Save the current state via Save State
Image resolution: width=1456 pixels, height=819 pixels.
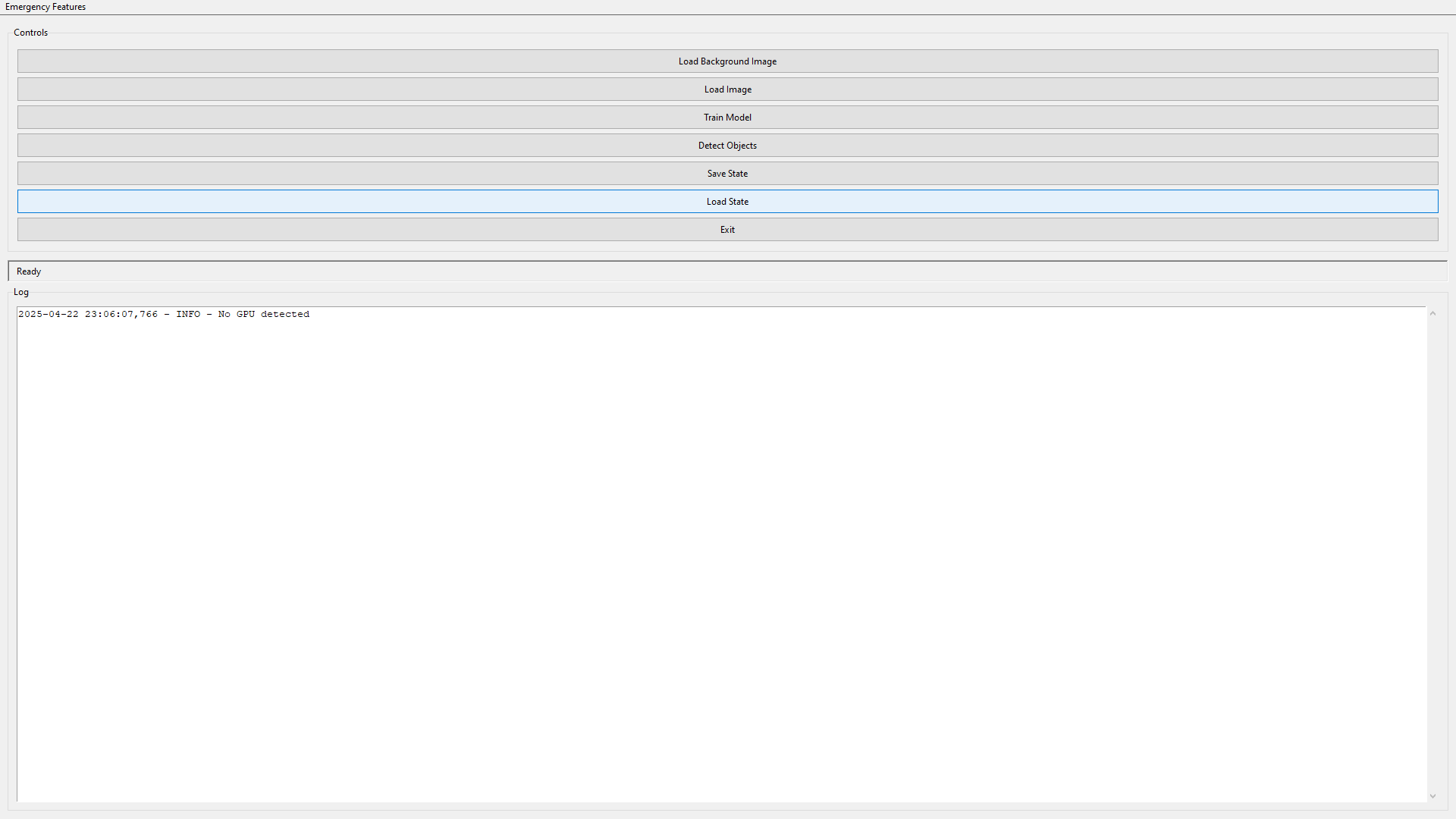coord(727,174)
